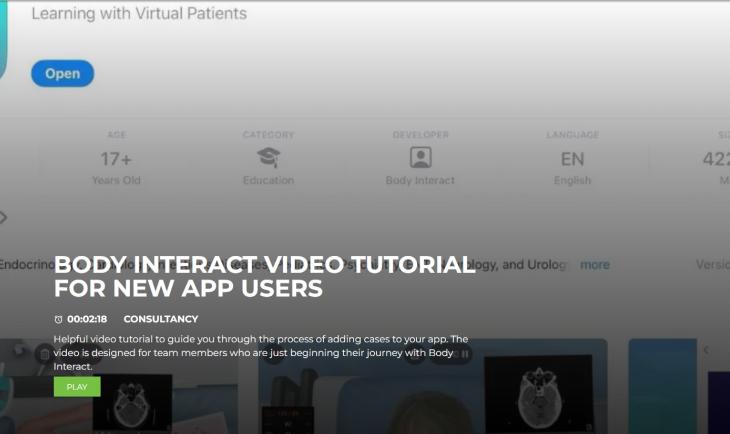The width and height of the screenshot is (730, 434).
Task: Click the CT scan thumbnail beside PLAY
Action: tap(133, 403)
